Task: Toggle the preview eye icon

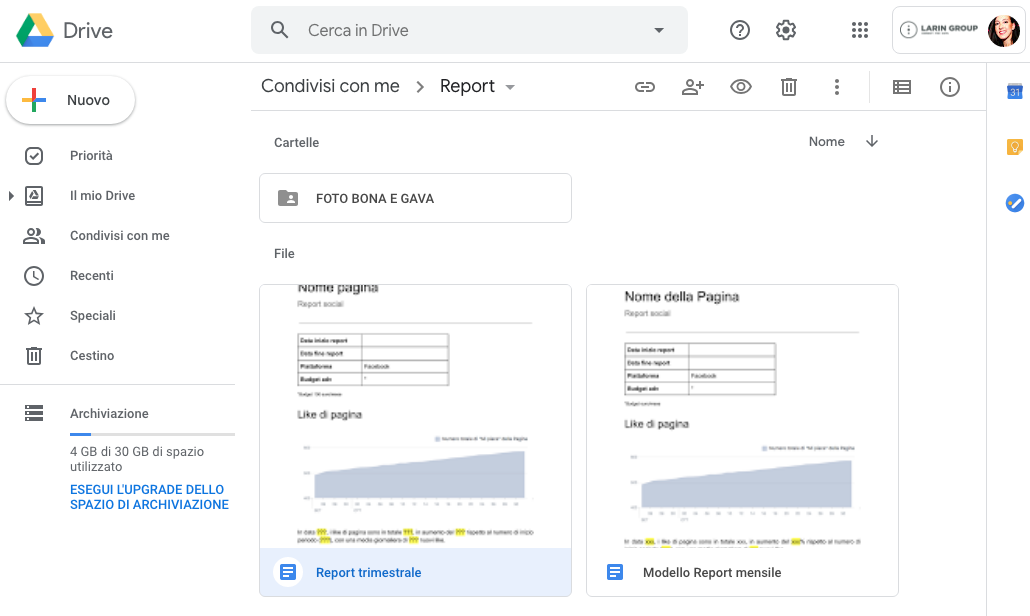Action: click(741, 87)
